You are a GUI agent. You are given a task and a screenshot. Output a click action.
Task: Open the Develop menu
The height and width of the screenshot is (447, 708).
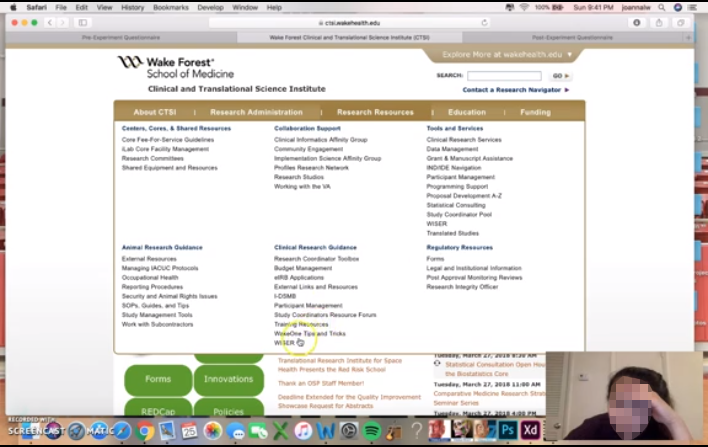[x=210, y=7]
